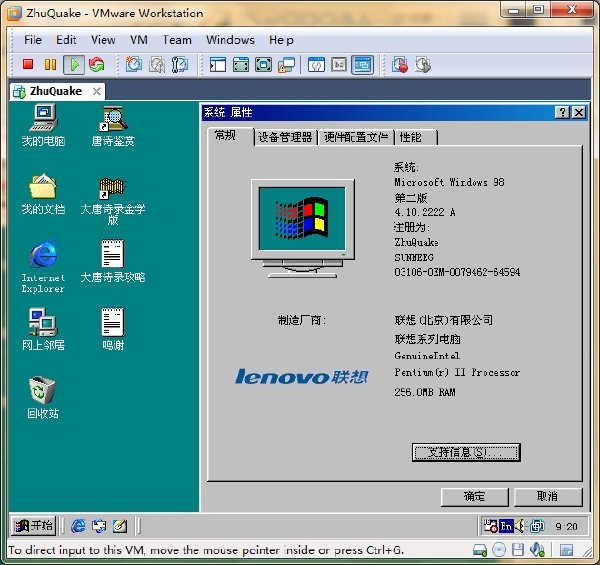Select the Internet Explorer desktop icon

(x=43, y=267)
